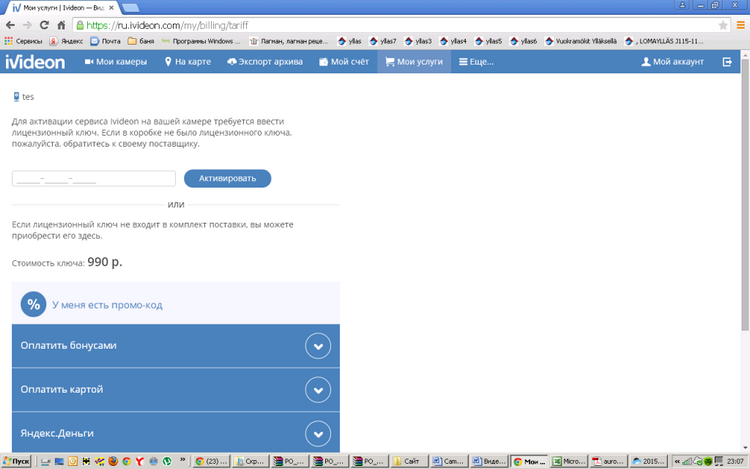This screenshot has height=469, width=750.
Task: Open the Chrome menu hamburger icon
Action: 740,25
